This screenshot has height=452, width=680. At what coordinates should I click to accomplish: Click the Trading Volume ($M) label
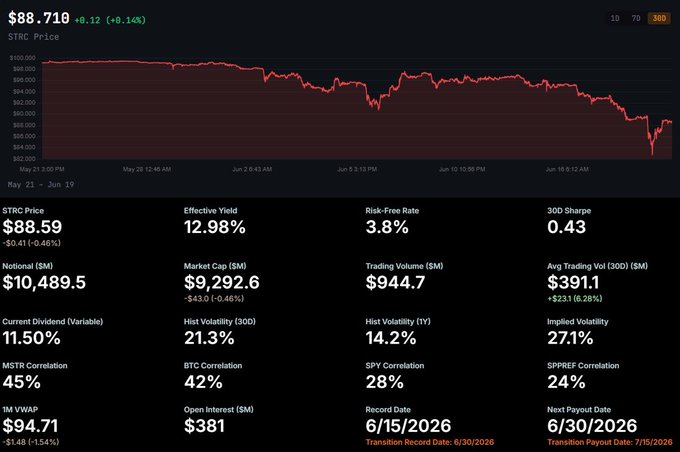tap(404, 266)
